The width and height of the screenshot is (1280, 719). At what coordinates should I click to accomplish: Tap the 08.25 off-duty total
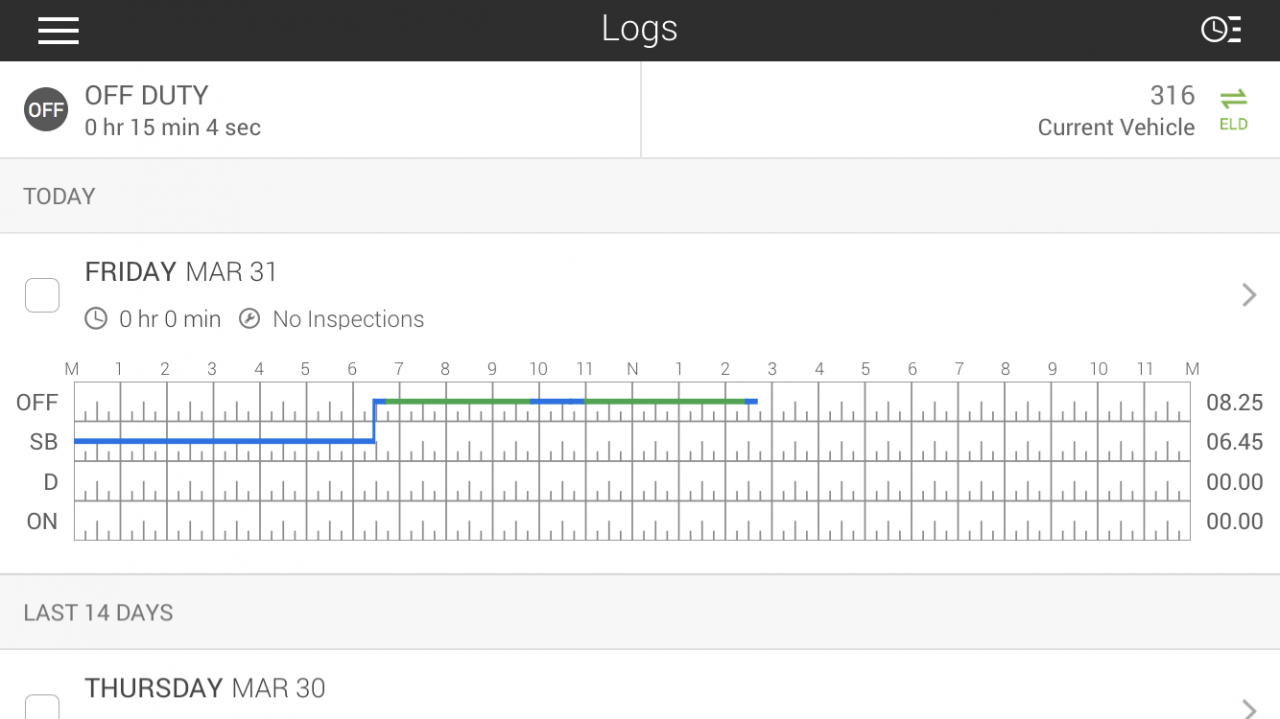coord(1235,403)
